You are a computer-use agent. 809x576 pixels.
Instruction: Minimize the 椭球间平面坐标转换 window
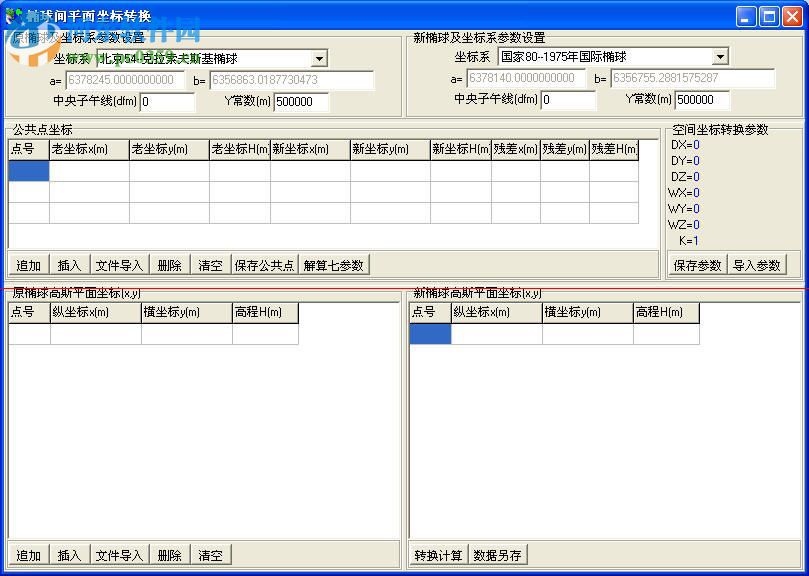[x=746, y=17]
